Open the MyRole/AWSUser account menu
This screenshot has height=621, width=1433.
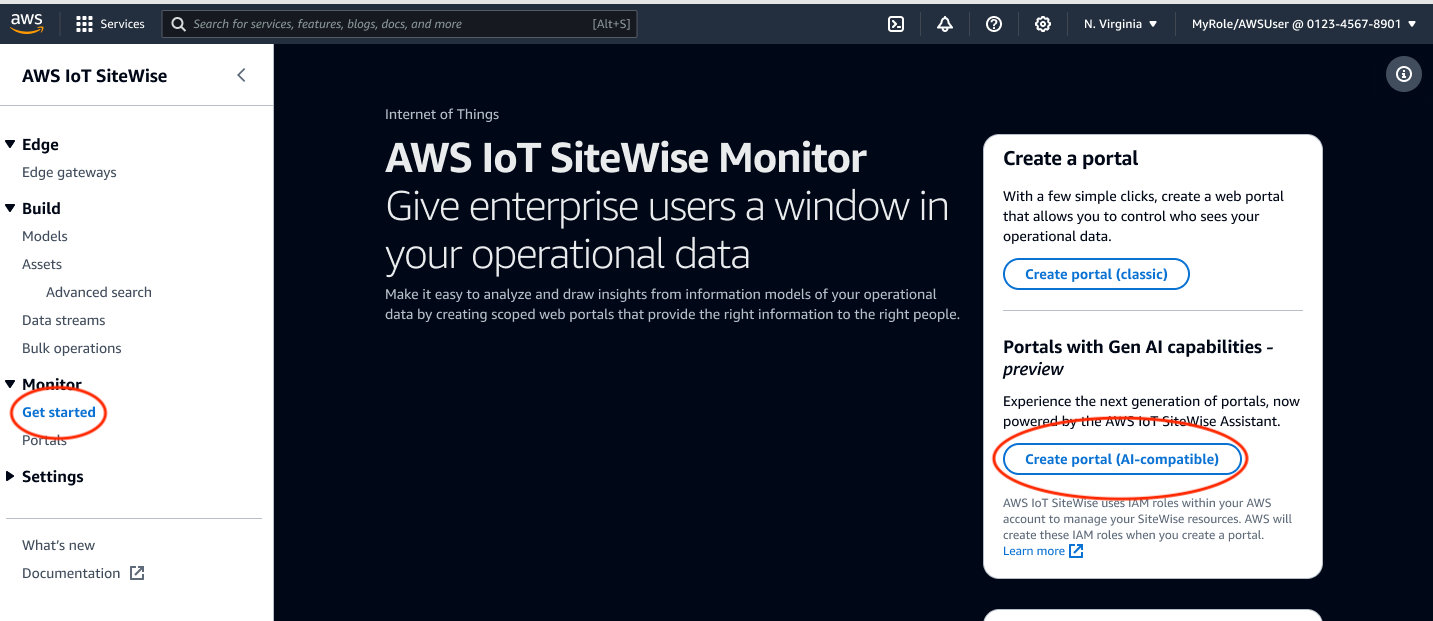click(x=1304, y=24)
